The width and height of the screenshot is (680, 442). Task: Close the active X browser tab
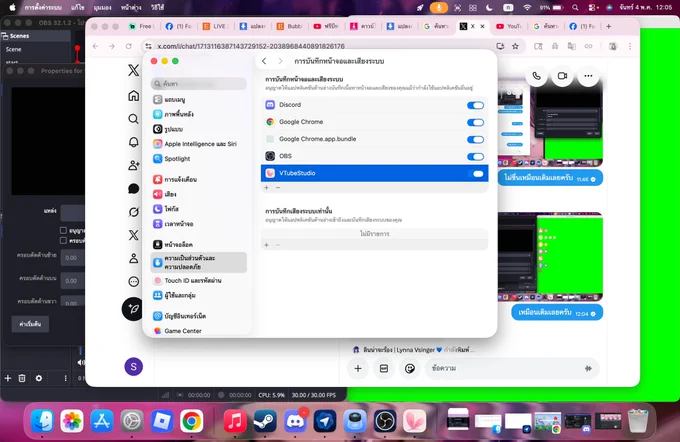(482, 26)
